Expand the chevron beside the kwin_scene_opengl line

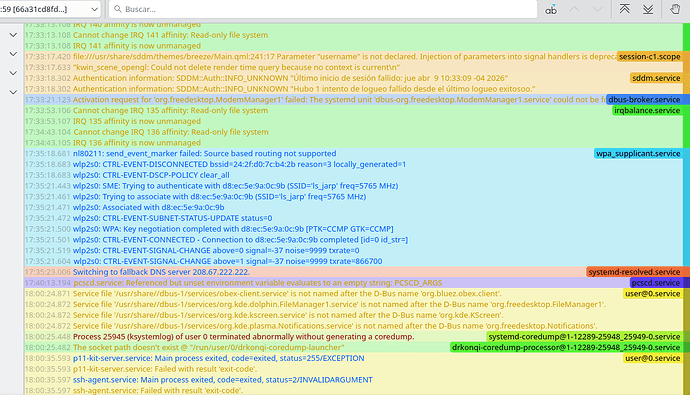[x=13, y=73]
